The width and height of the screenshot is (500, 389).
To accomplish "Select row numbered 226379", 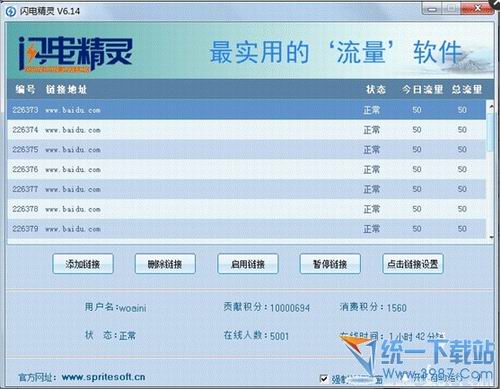I will point(246,229).
